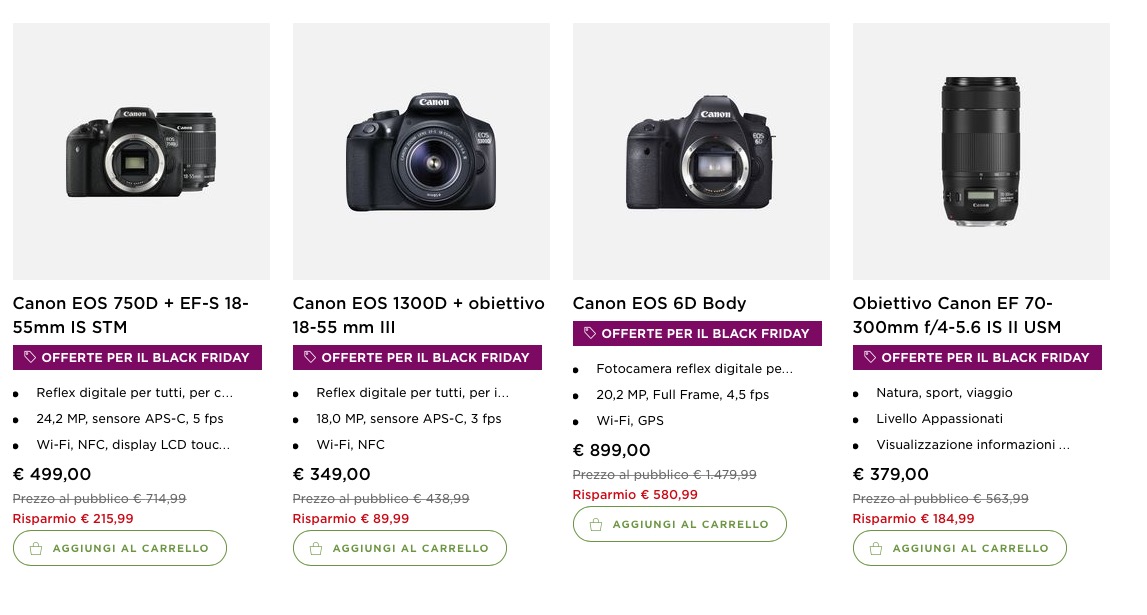Click the cart icon in EOS 1300D's add button
Viewport: 1147px width, 615px height.
point(315,548)
